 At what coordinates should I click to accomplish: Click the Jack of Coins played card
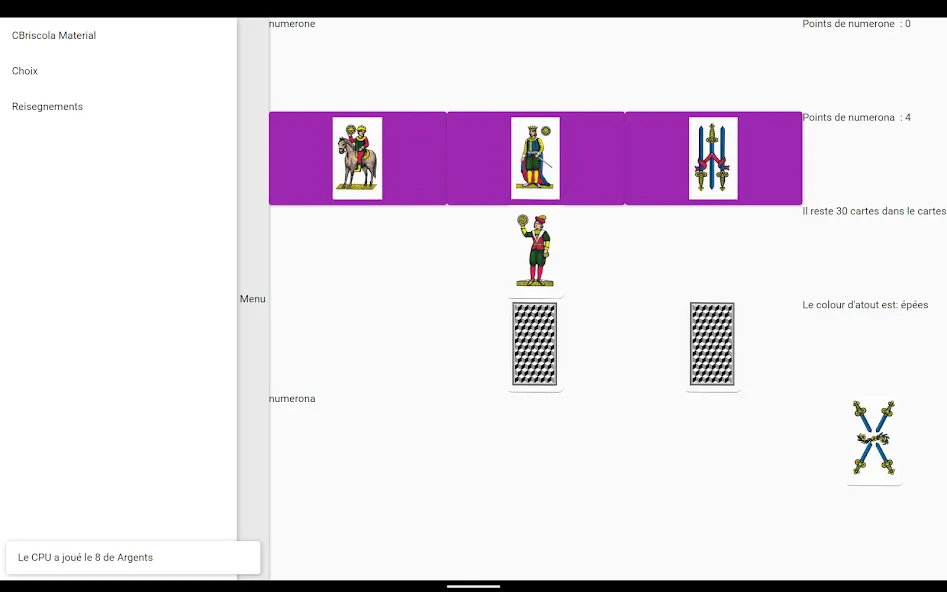535,251
